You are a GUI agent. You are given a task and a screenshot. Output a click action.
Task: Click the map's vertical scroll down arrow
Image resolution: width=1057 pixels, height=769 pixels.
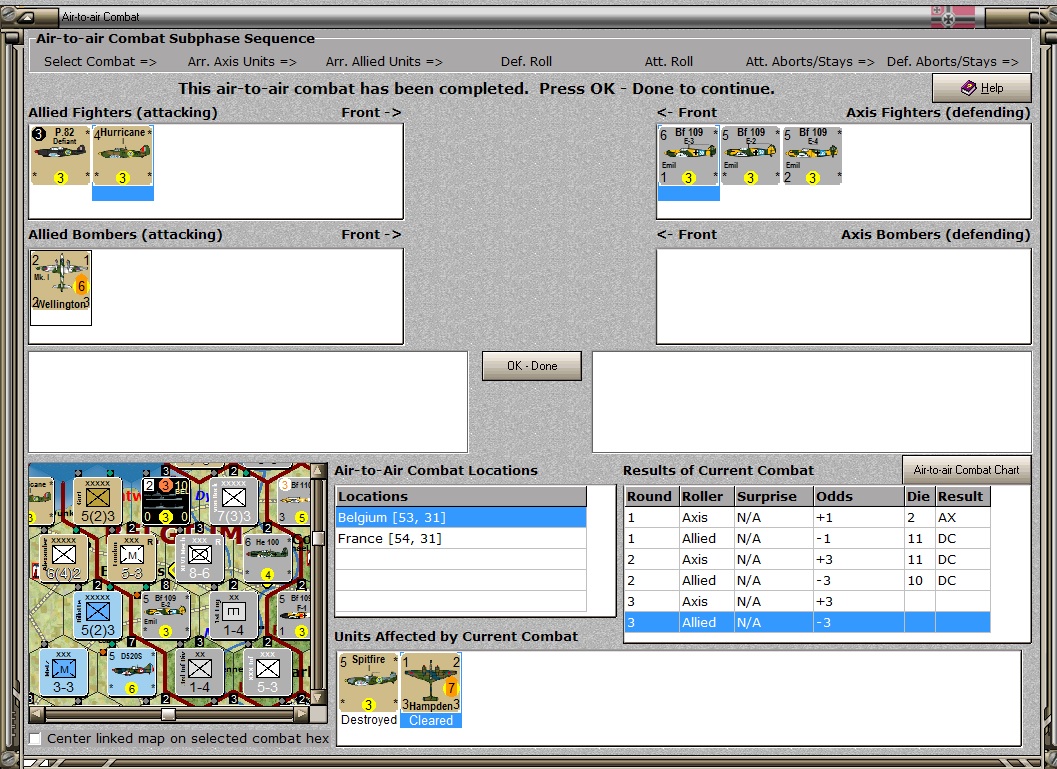click(x=318, y=699)
